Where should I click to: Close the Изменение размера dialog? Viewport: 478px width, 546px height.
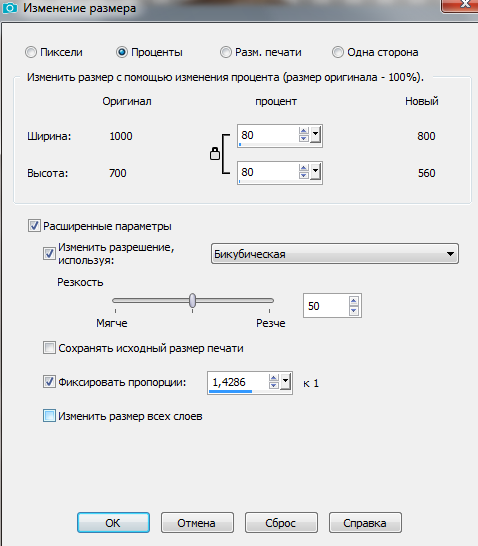coord(461,5)
